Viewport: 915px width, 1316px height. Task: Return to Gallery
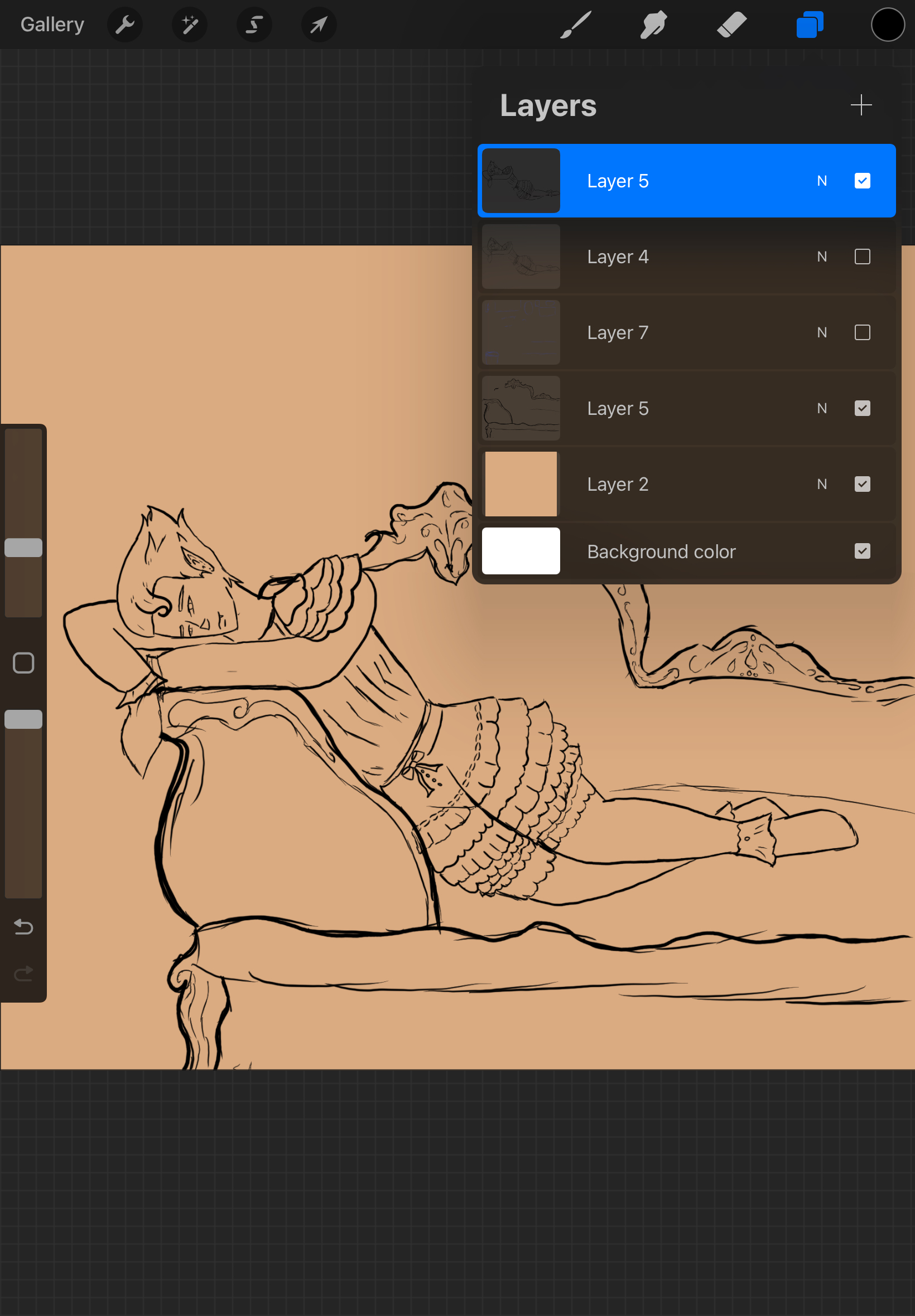pyautogui.click(x=52, y=25)
